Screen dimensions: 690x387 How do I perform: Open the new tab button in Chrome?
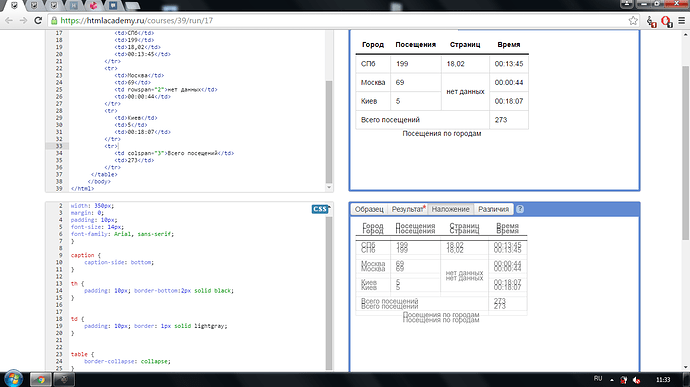pos(132,6)
